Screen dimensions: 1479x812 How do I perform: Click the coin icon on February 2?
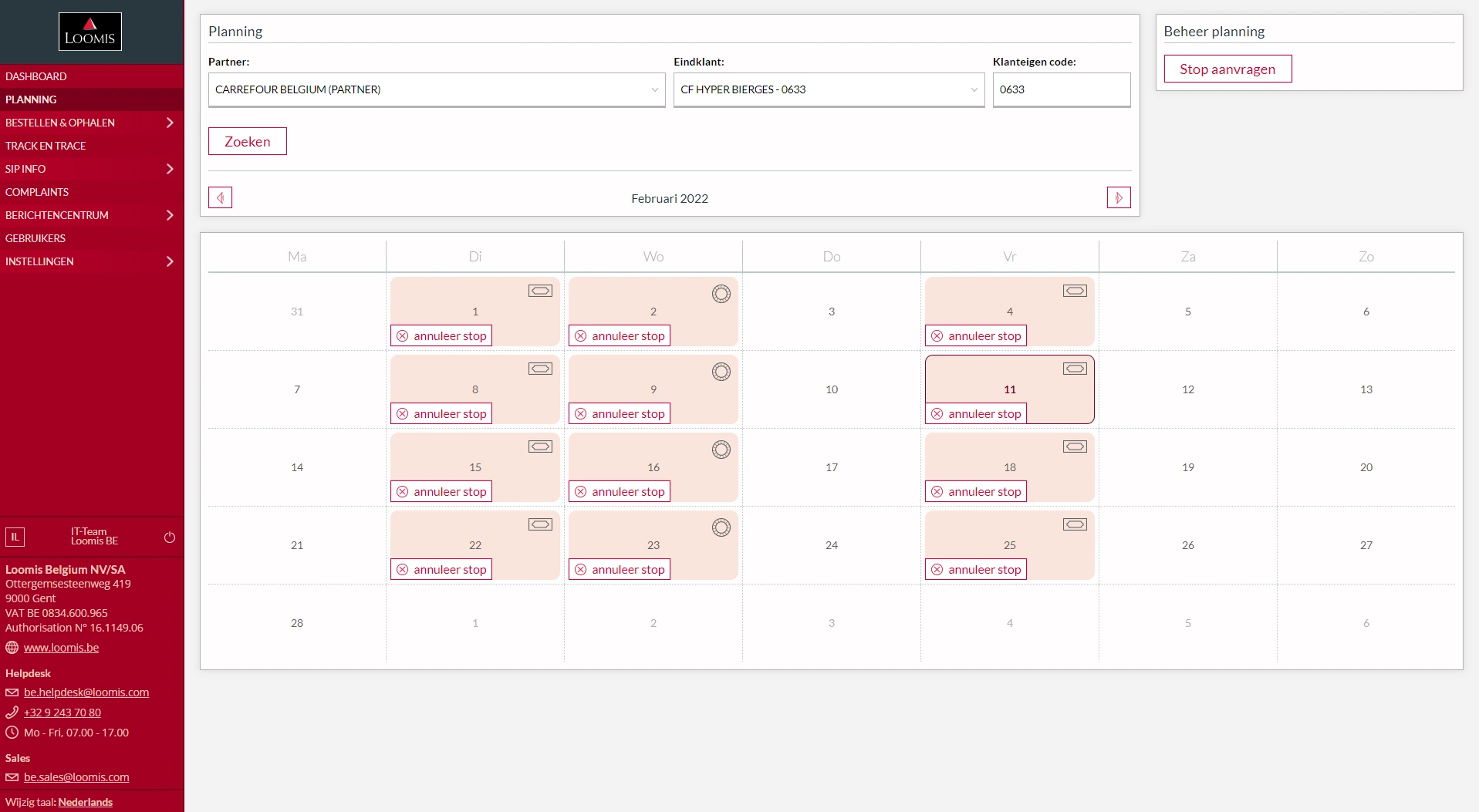[x=721, y=294]
